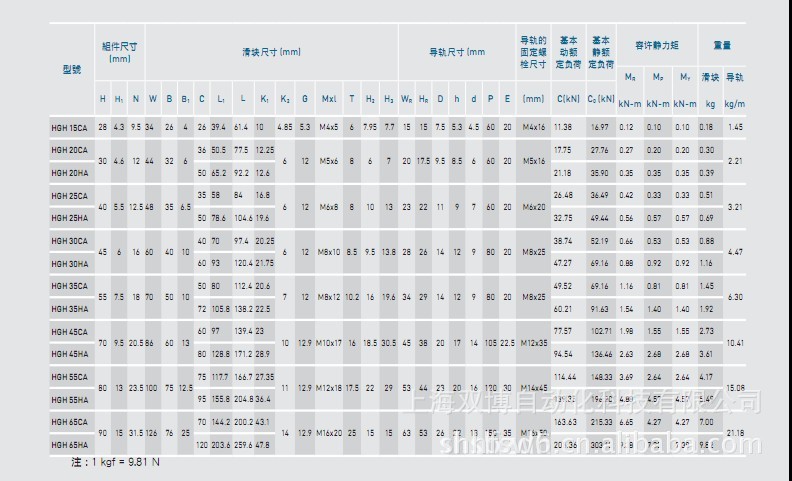Click the C(kN) column subheader
The height and width of the screenshot is (481, 792).
(562, 99)
